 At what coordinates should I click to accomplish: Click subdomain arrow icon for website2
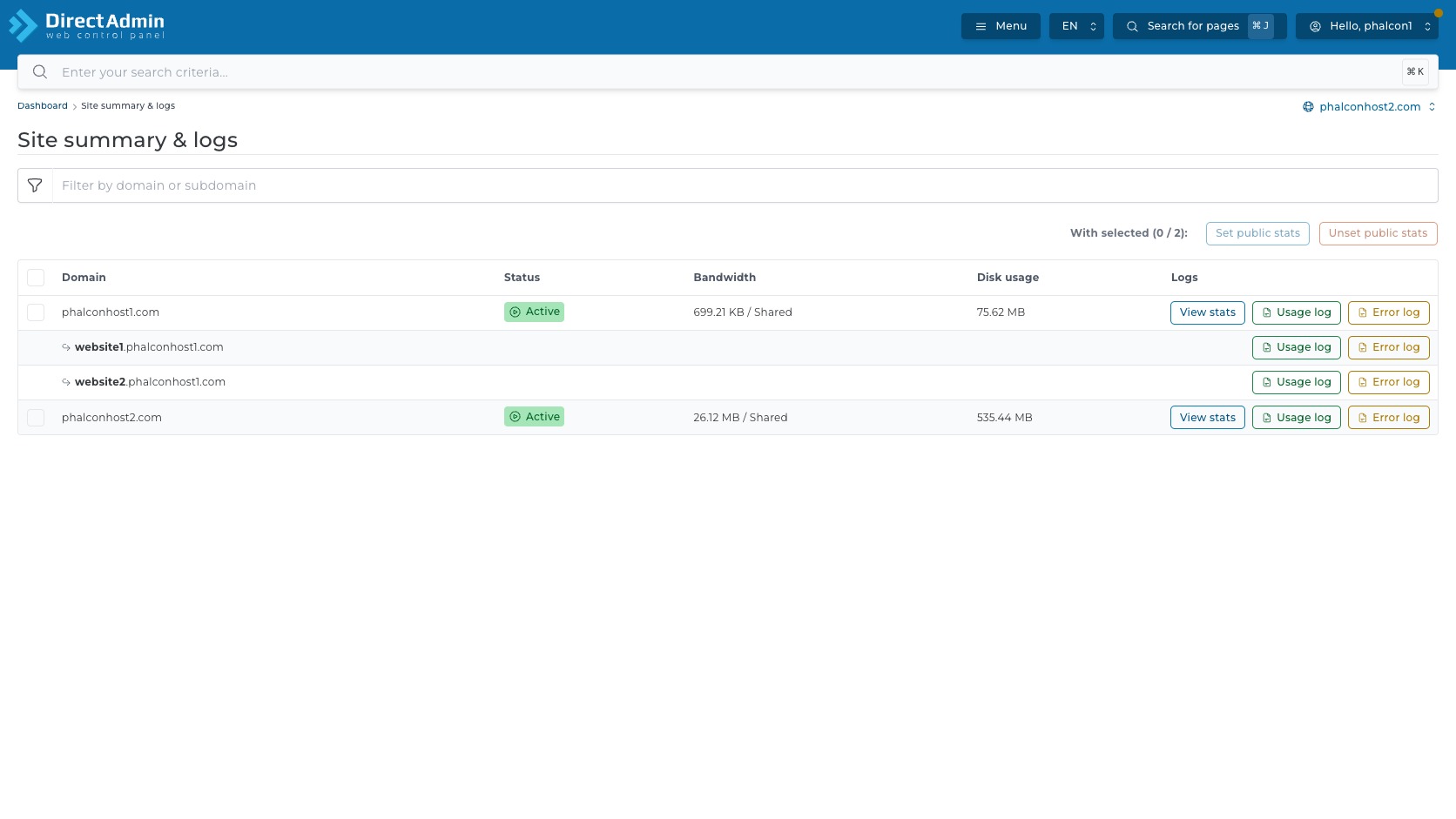(66, 382)
